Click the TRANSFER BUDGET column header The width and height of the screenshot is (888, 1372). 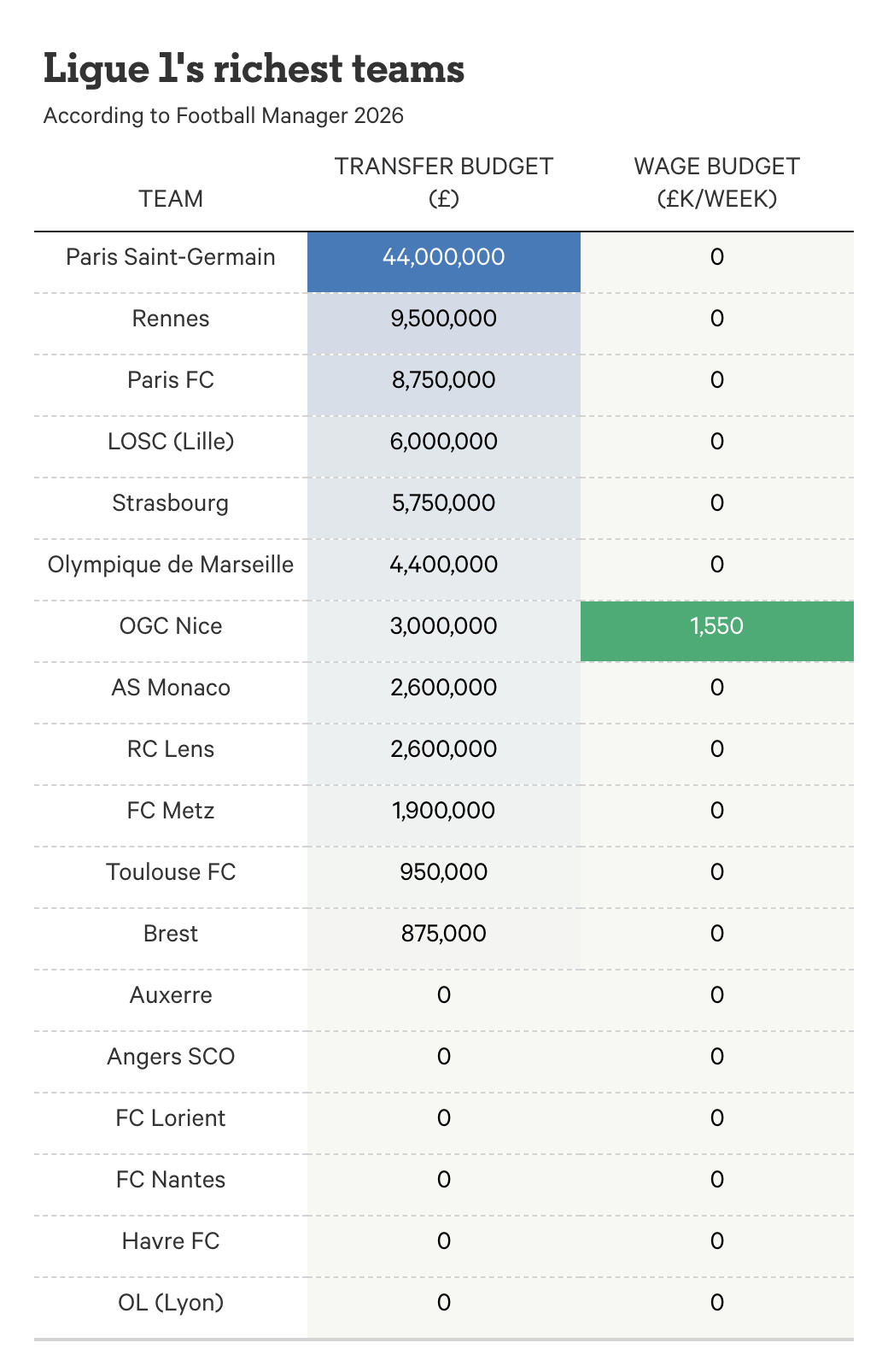(443, 182)
